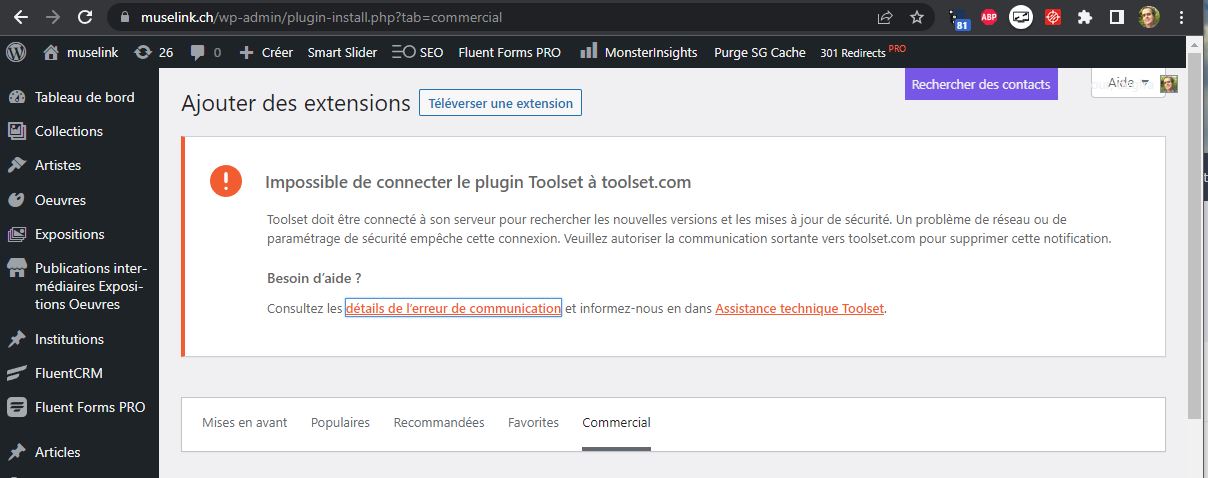Open Smart Slider in admin bar

point(342,52)
